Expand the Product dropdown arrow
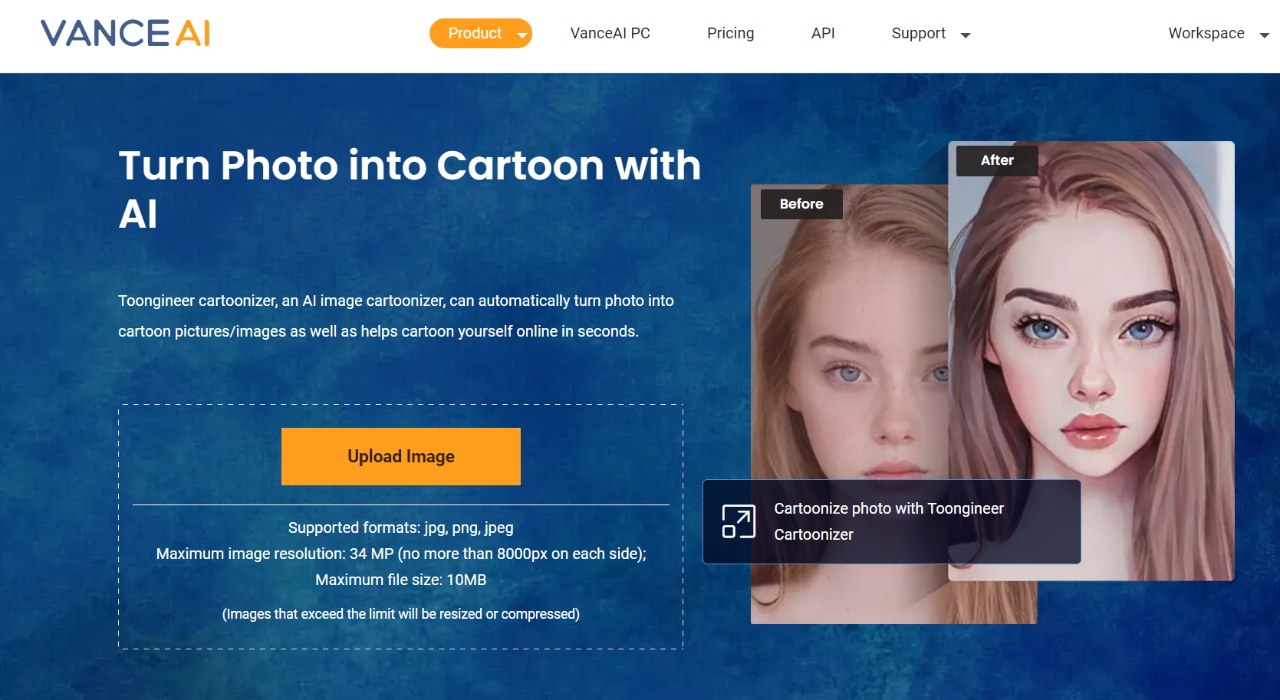This screenshot has width=1280, height=700. pos(522,35)
